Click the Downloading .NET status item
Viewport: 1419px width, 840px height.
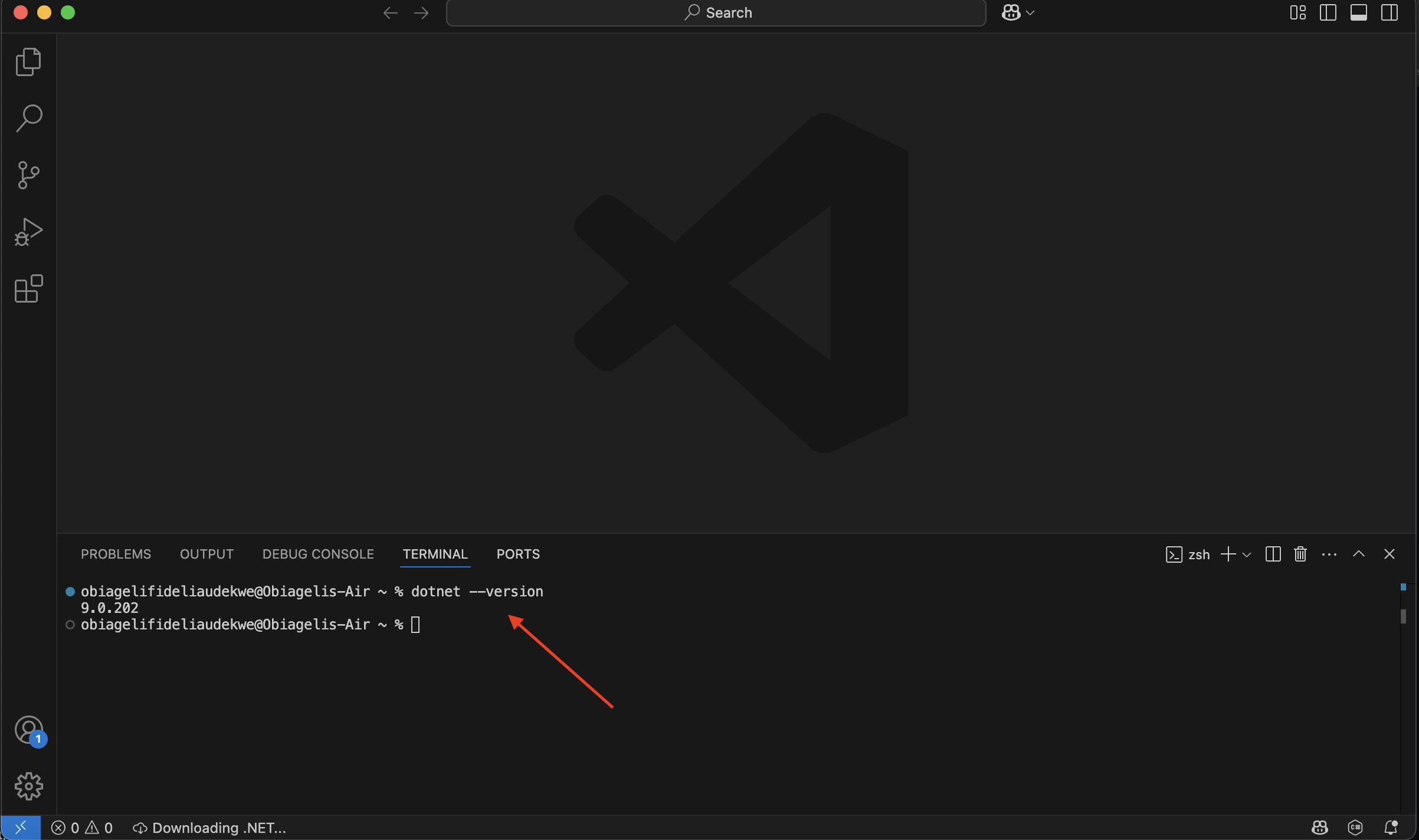coord(209,828)
